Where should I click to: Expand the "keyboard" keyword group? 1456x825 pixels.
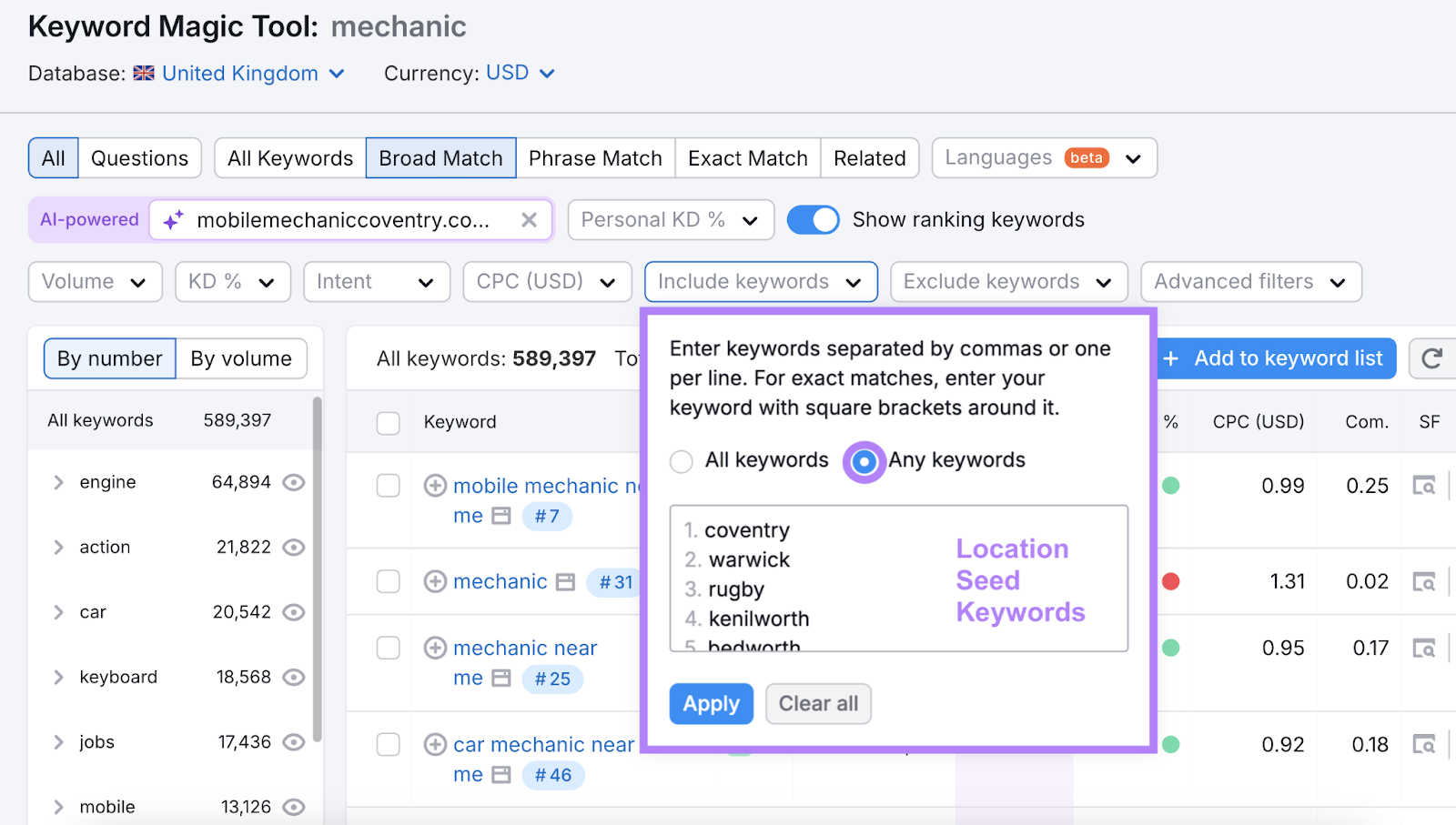pos(58,677)
